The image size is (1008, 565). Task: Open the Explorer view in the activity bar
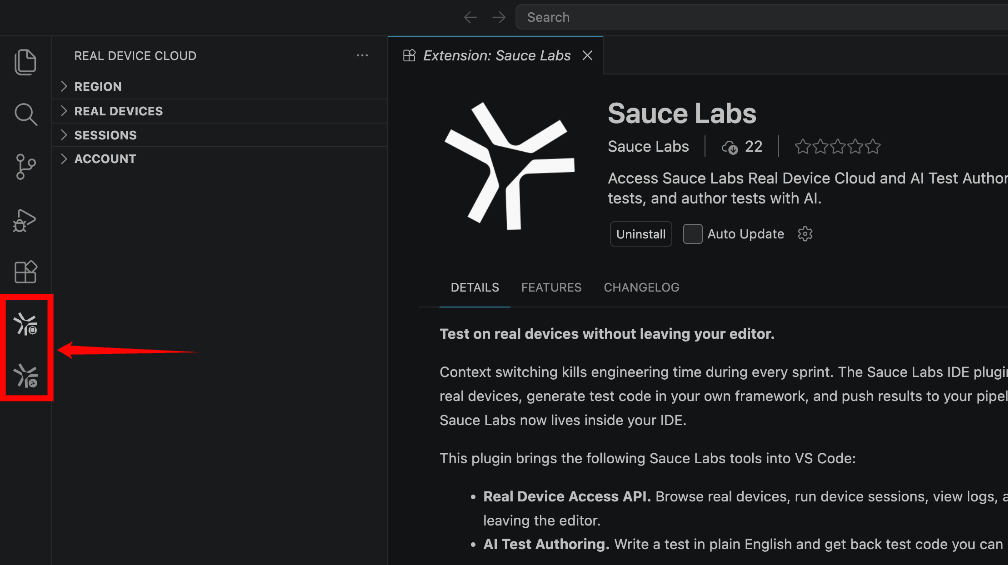click(x=25, y=62)
